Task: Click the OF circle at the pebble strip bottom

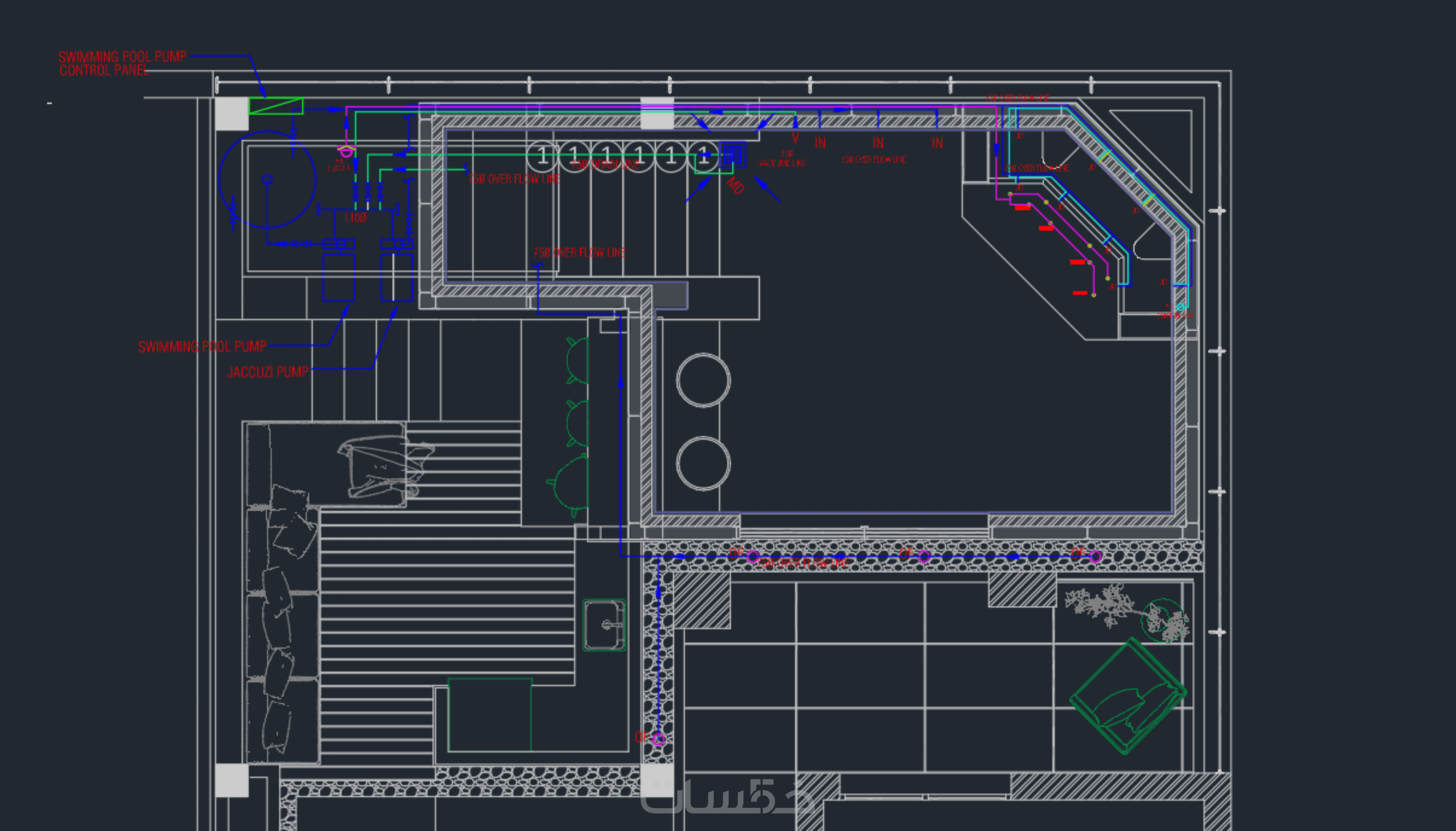Action: coord(658,740)
